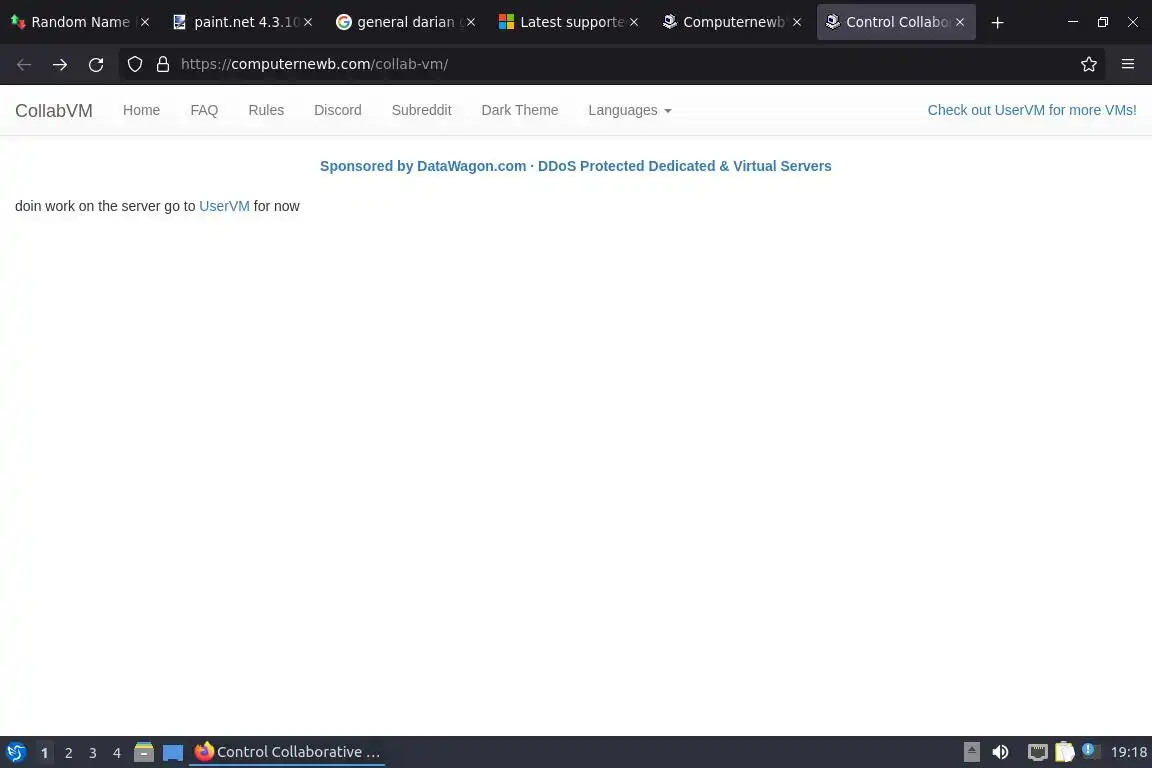The width and height of the screenshot is (1152, 768).
Task: Open the clipboard manager tray icon
Action: 1065,753
